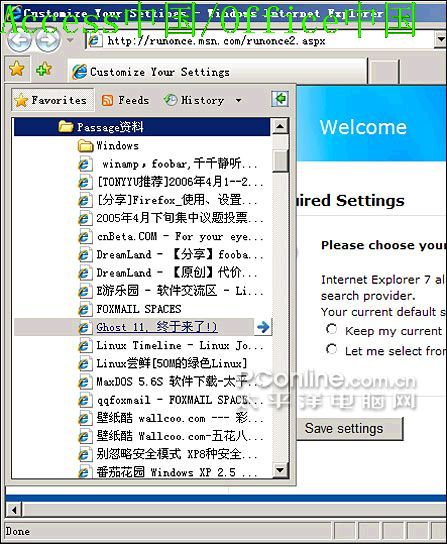Open recent pages dropdown beside Forward button
The width and height of the screenshot is (447, 544).
tap(70, 41)
